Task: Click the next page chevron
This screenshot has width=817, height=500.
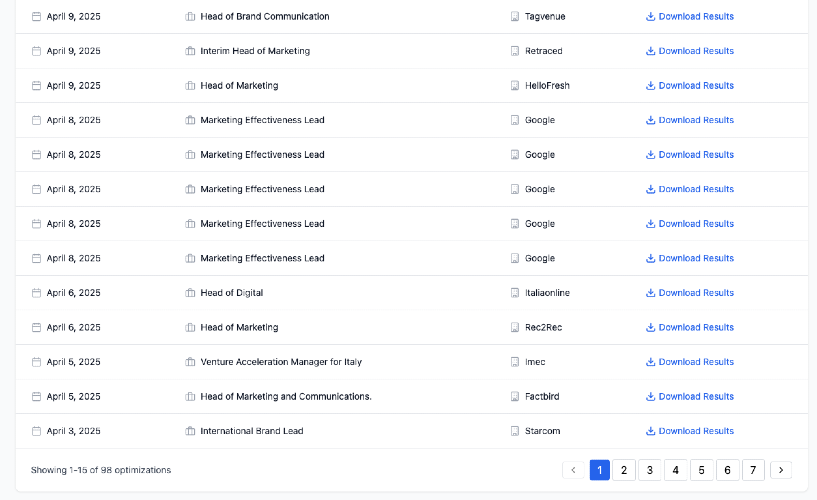Action: (x=781, y=470)
